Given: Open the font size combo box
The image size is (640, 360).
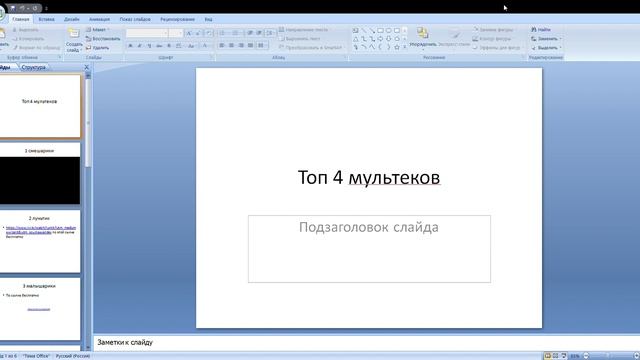Looking at the screenshot, I should pos(176,33).
